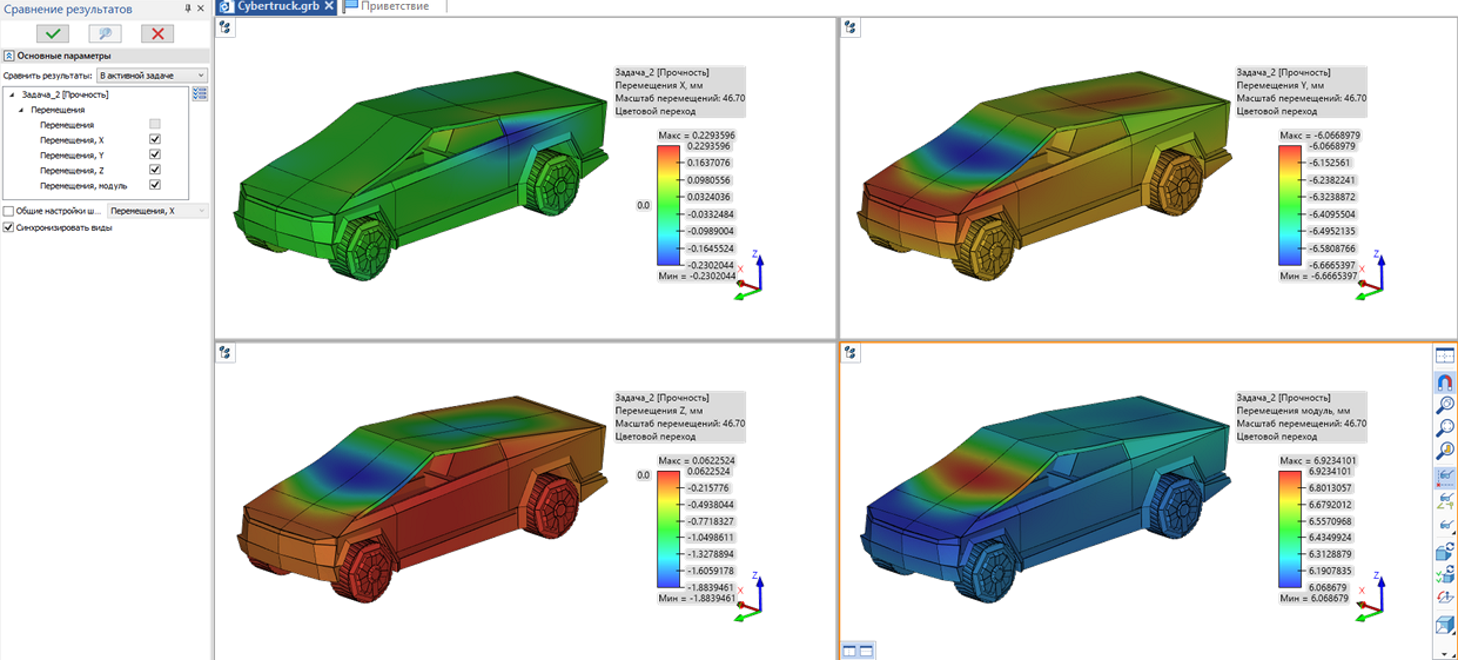Click the select-all checklist icon beside the tree
This screenshot has height=660, width=1458.
click(x=199, y=94)
